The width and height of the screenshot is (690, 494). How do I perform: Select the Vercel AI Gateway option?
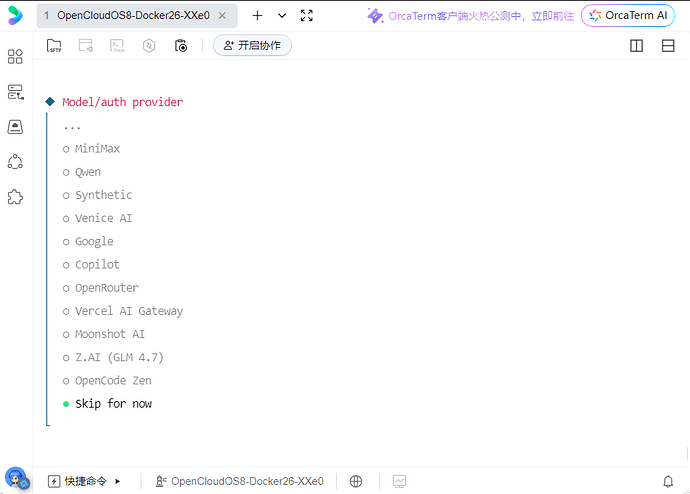pos(123,311)
